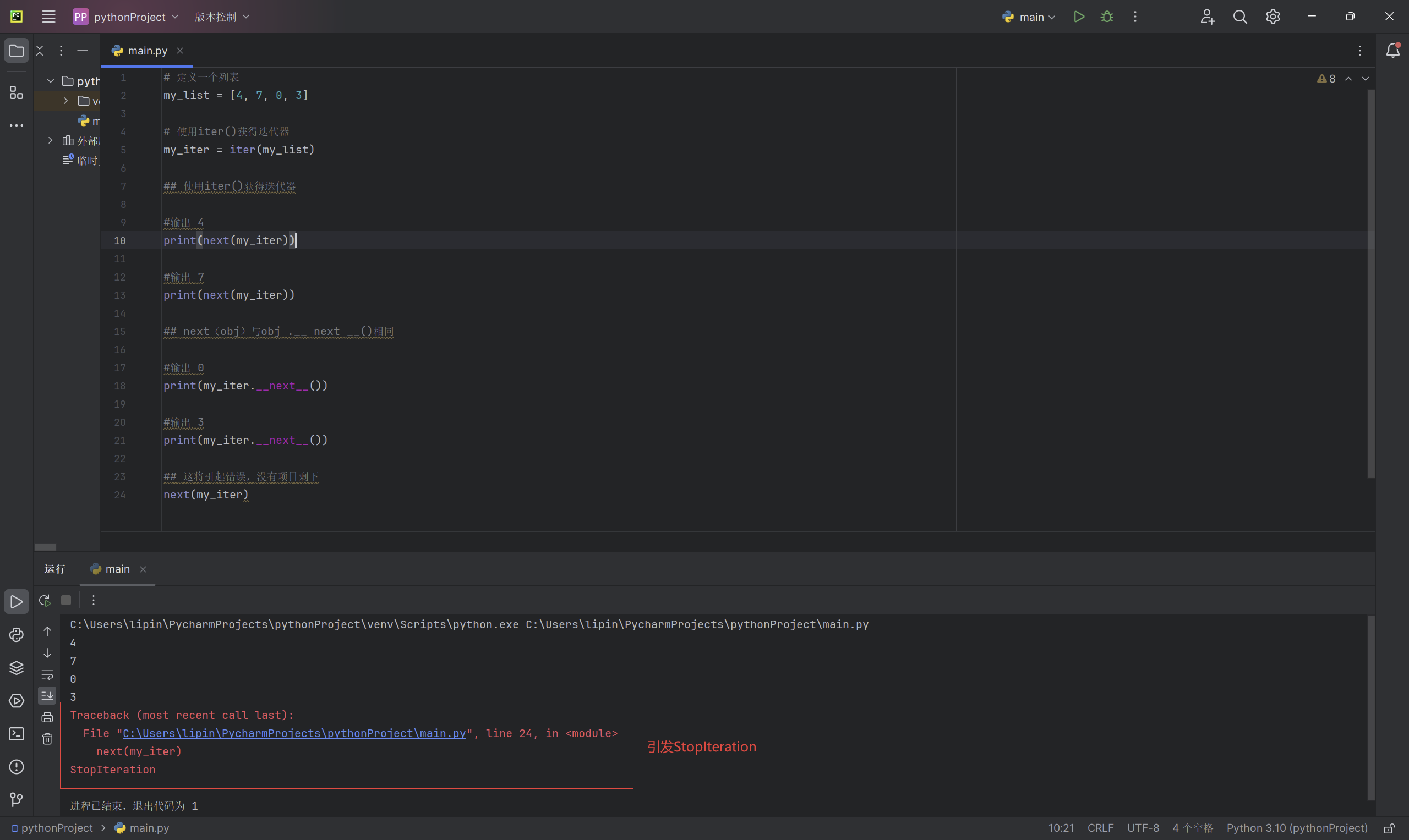Select pythonProject breadcrumb in status bar

(x=52, y=828)
